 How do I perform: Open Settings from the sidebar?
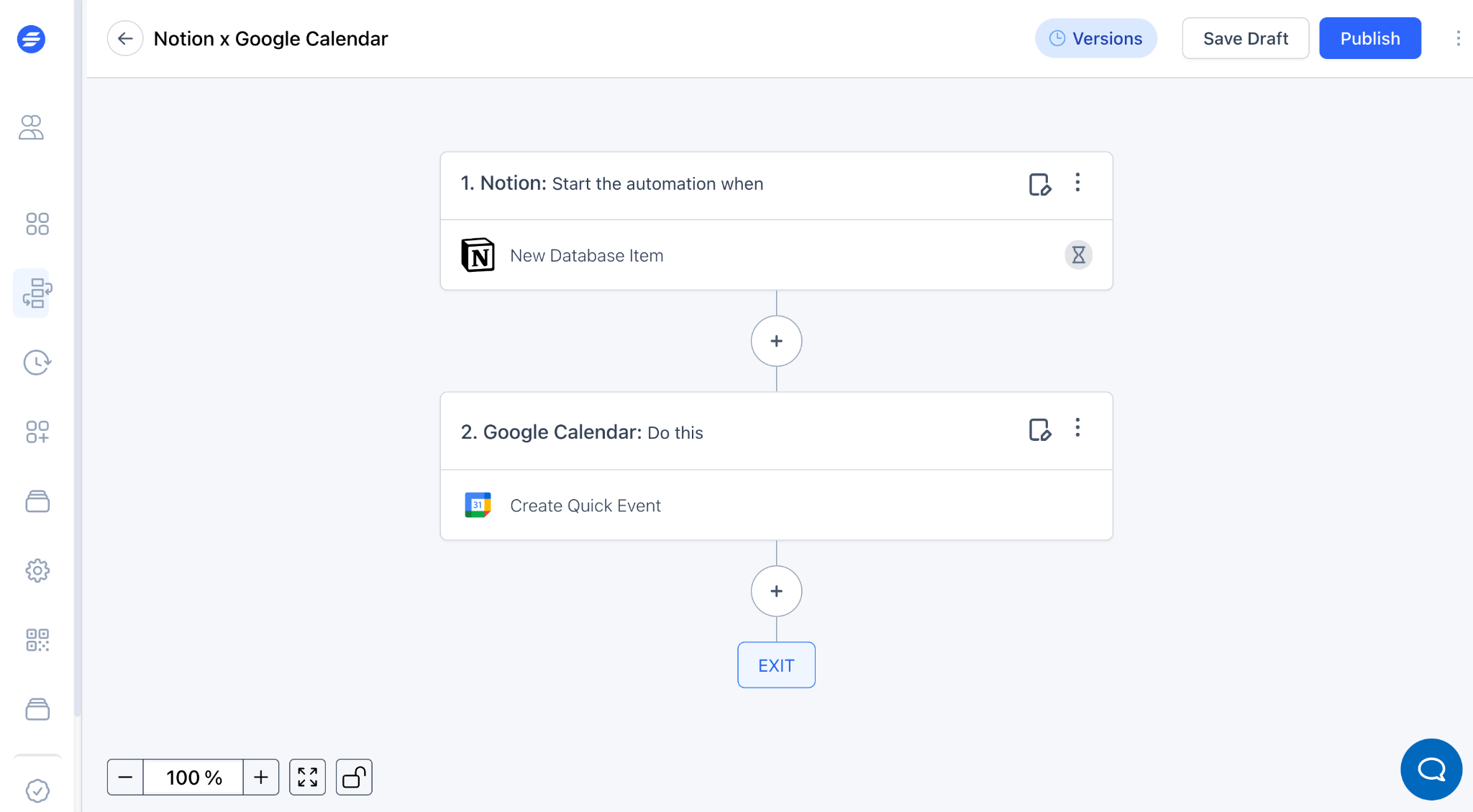coord(37,570)
